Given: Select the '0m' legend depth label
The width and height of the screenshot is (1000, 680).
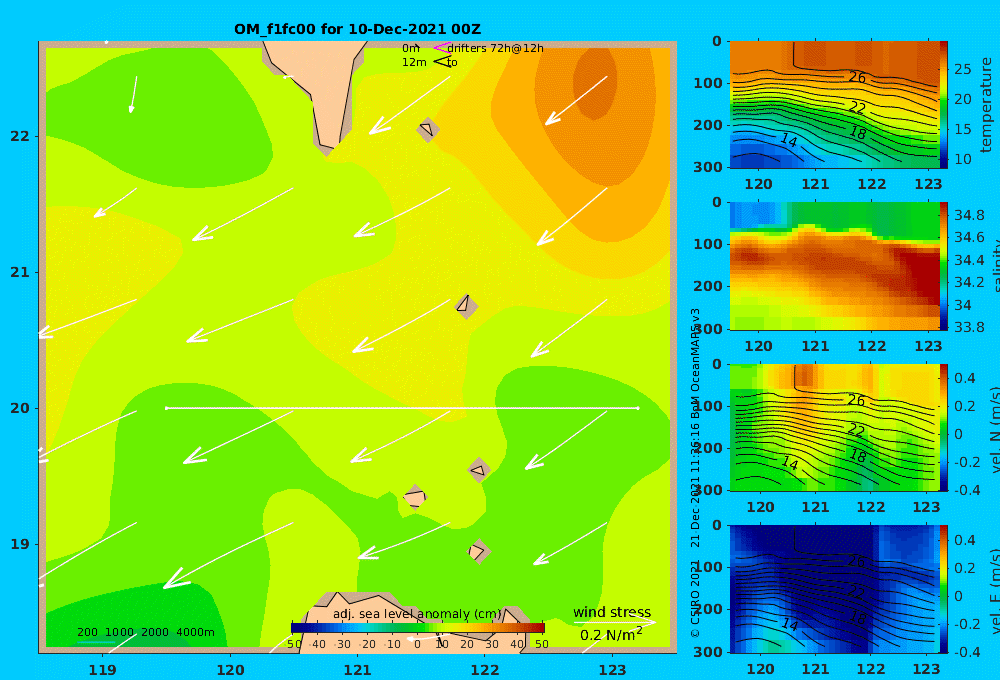Looking at the screenshot, I should coord(411,48).
